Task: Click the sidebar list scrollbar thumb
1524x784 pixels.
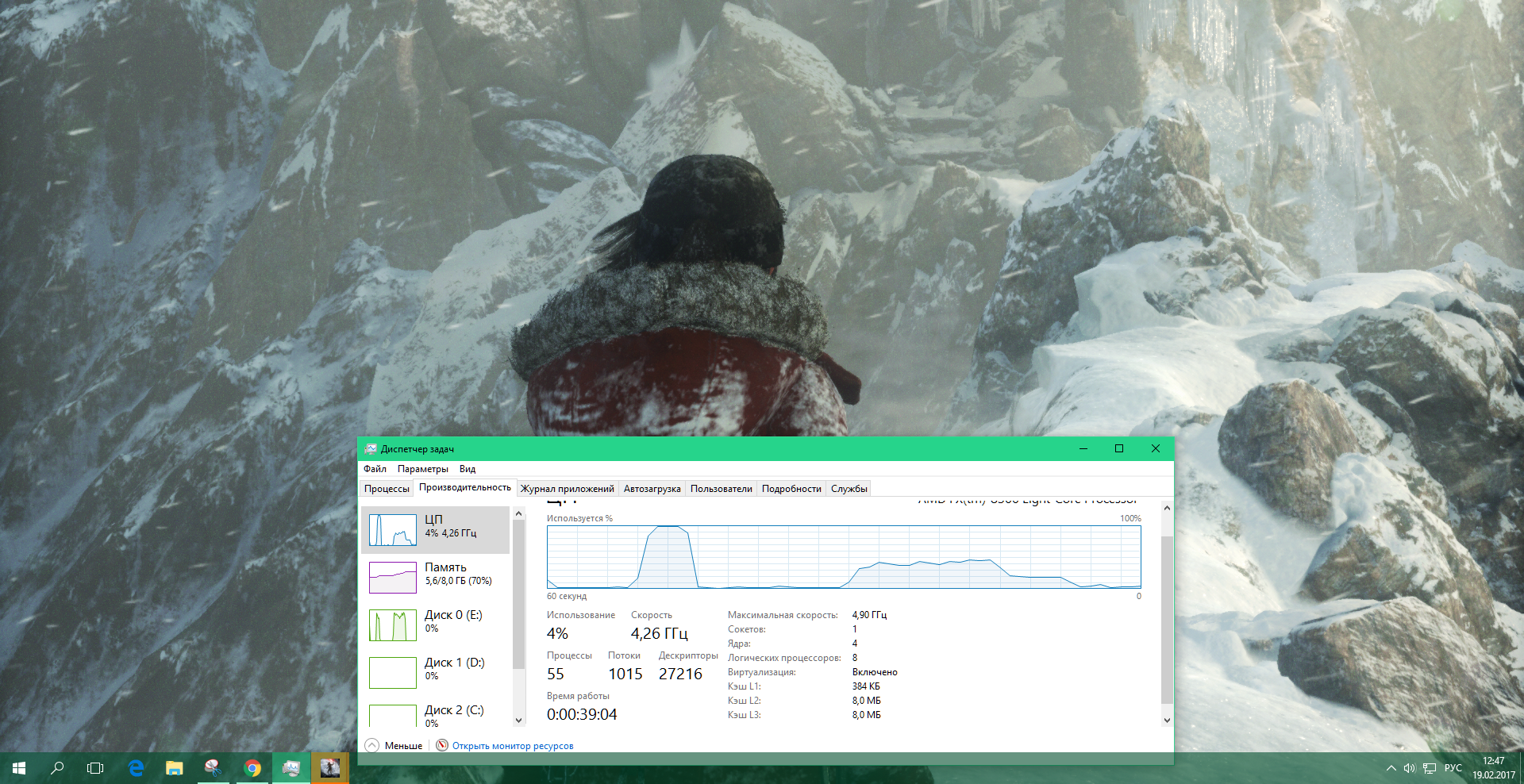Action: pos(519,595)
